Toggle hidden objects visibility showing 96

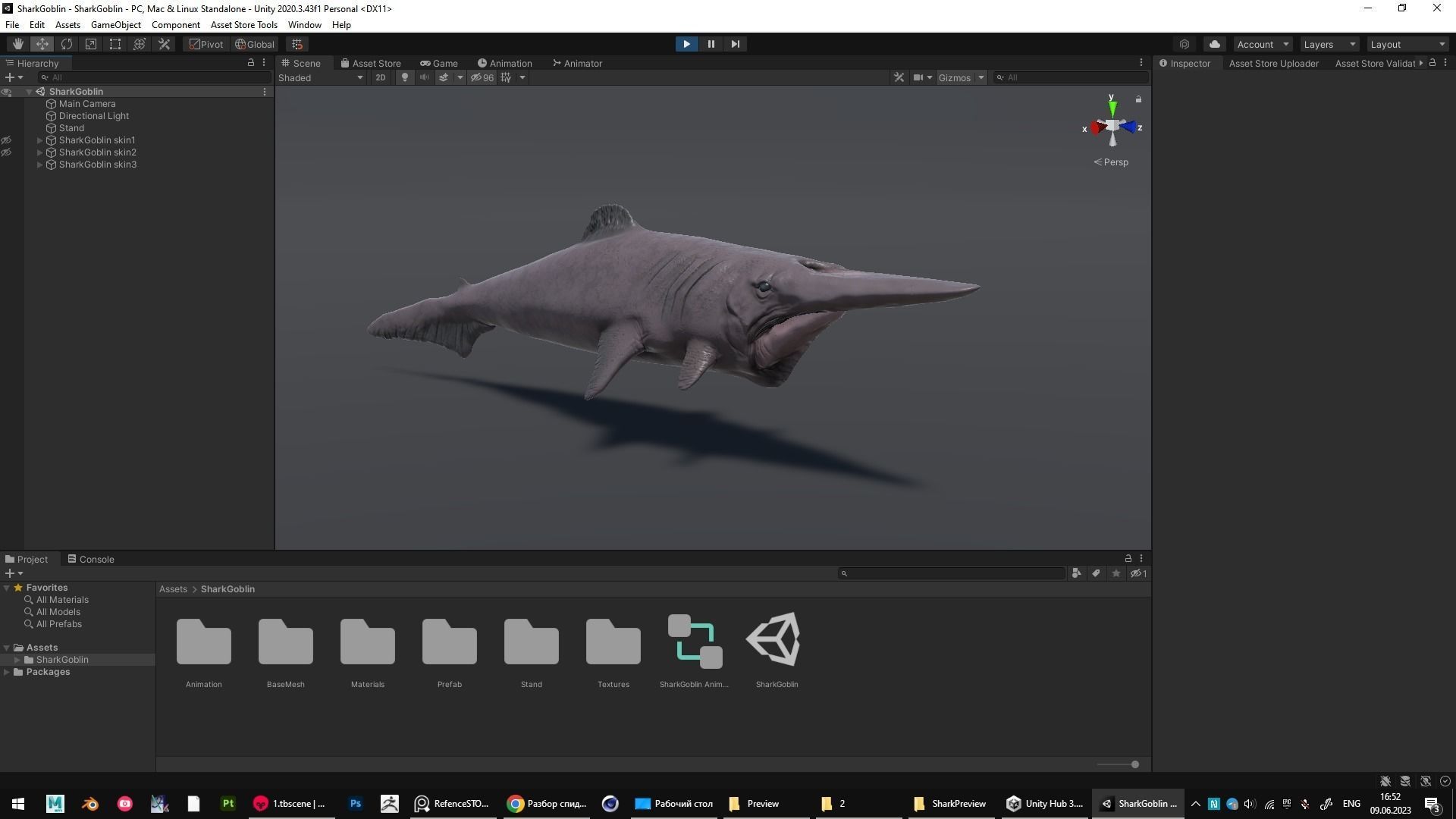pyautogui.click(x=482, y=77)
